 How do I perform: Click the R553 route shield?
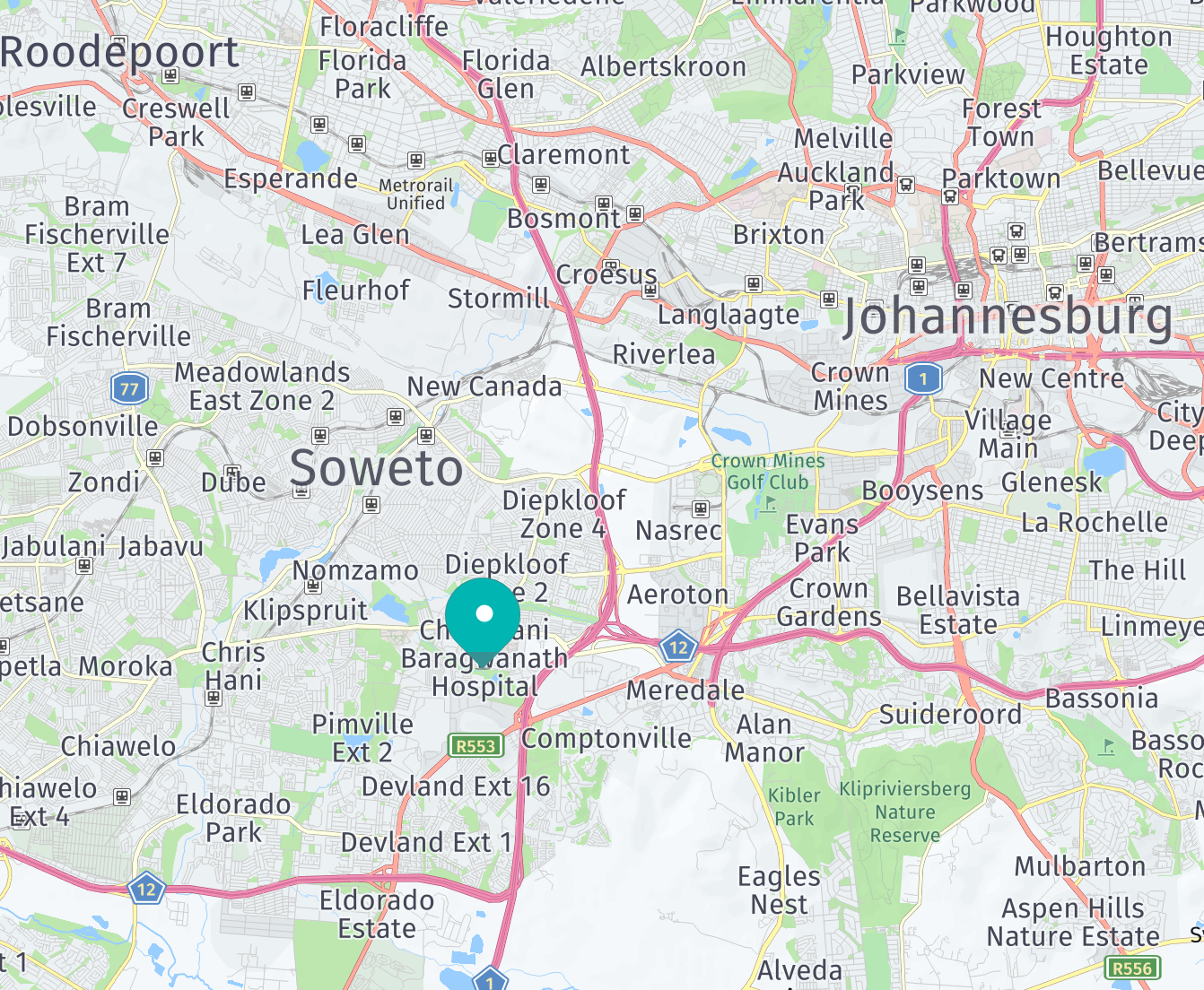coord(475,745)
